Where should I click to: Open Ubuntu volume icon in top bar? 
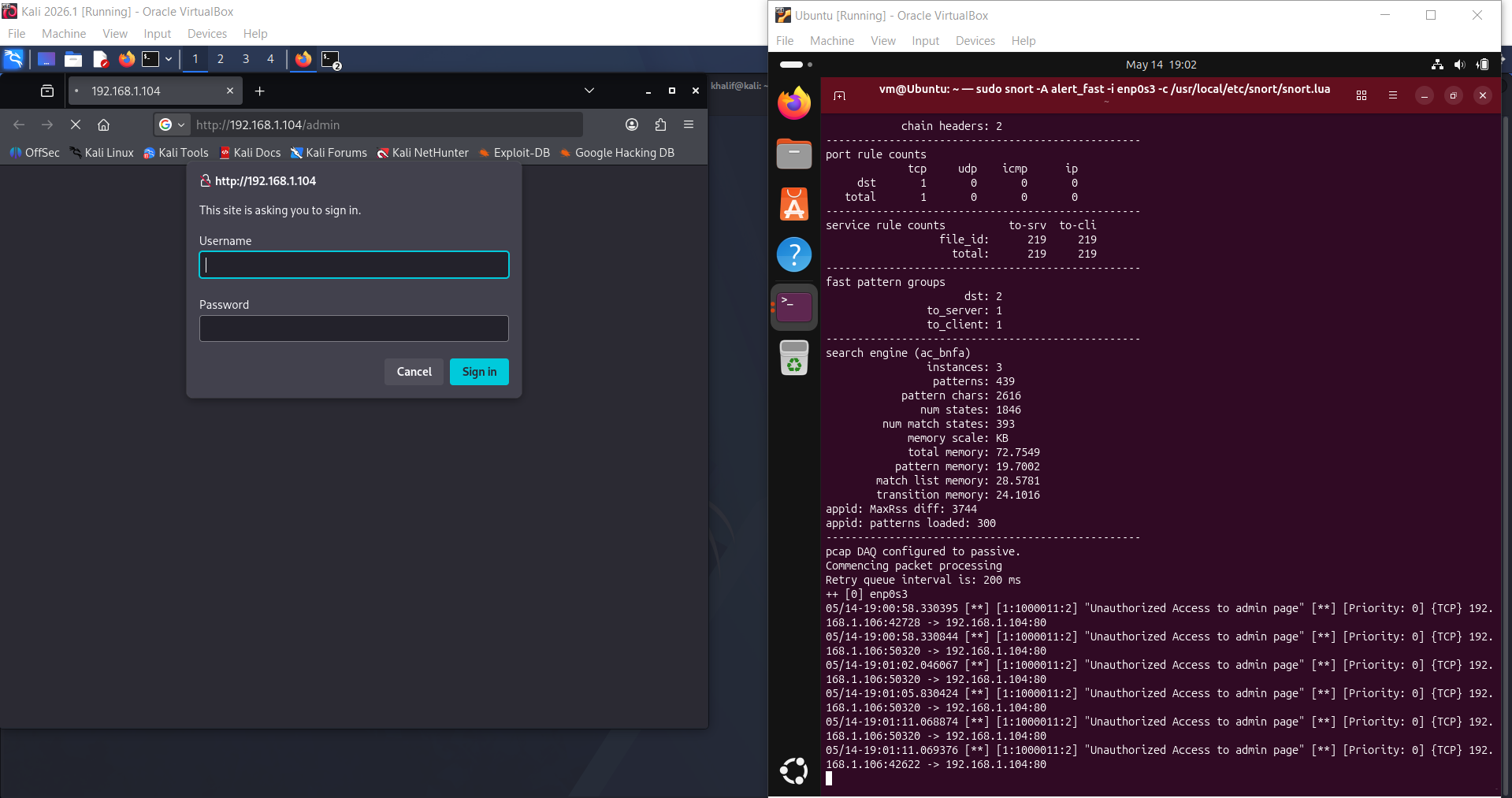[1459, 65]
